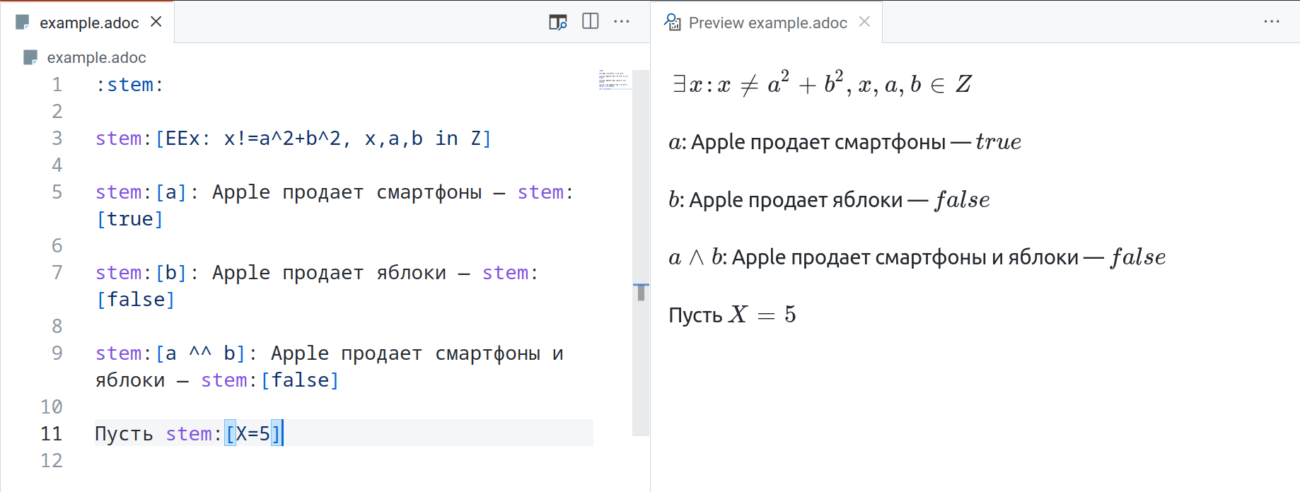Image resolution: width=1300 pixels, height=492 pixels.
Task: Click empty line 12 in the editor
Action: point(300,461)
